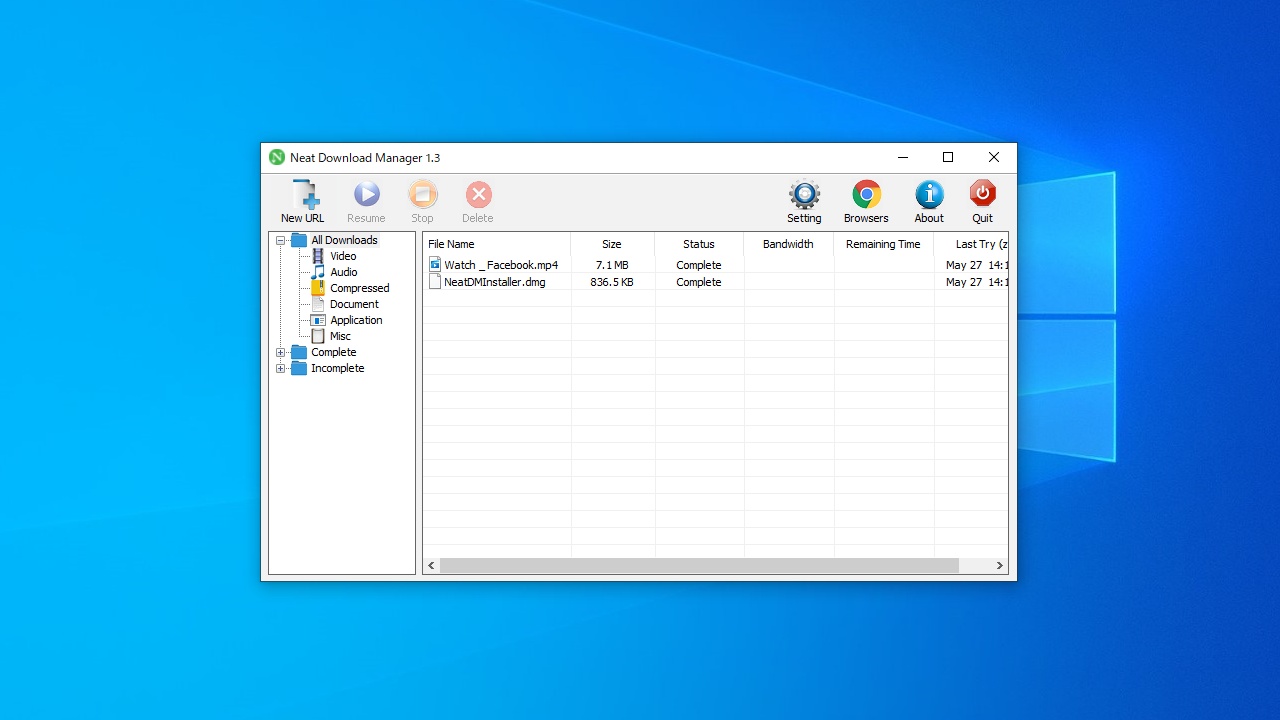Screen dimensions: 1280x720
Task: Click the Resume toolbar icon
Action: click(367, 194)
